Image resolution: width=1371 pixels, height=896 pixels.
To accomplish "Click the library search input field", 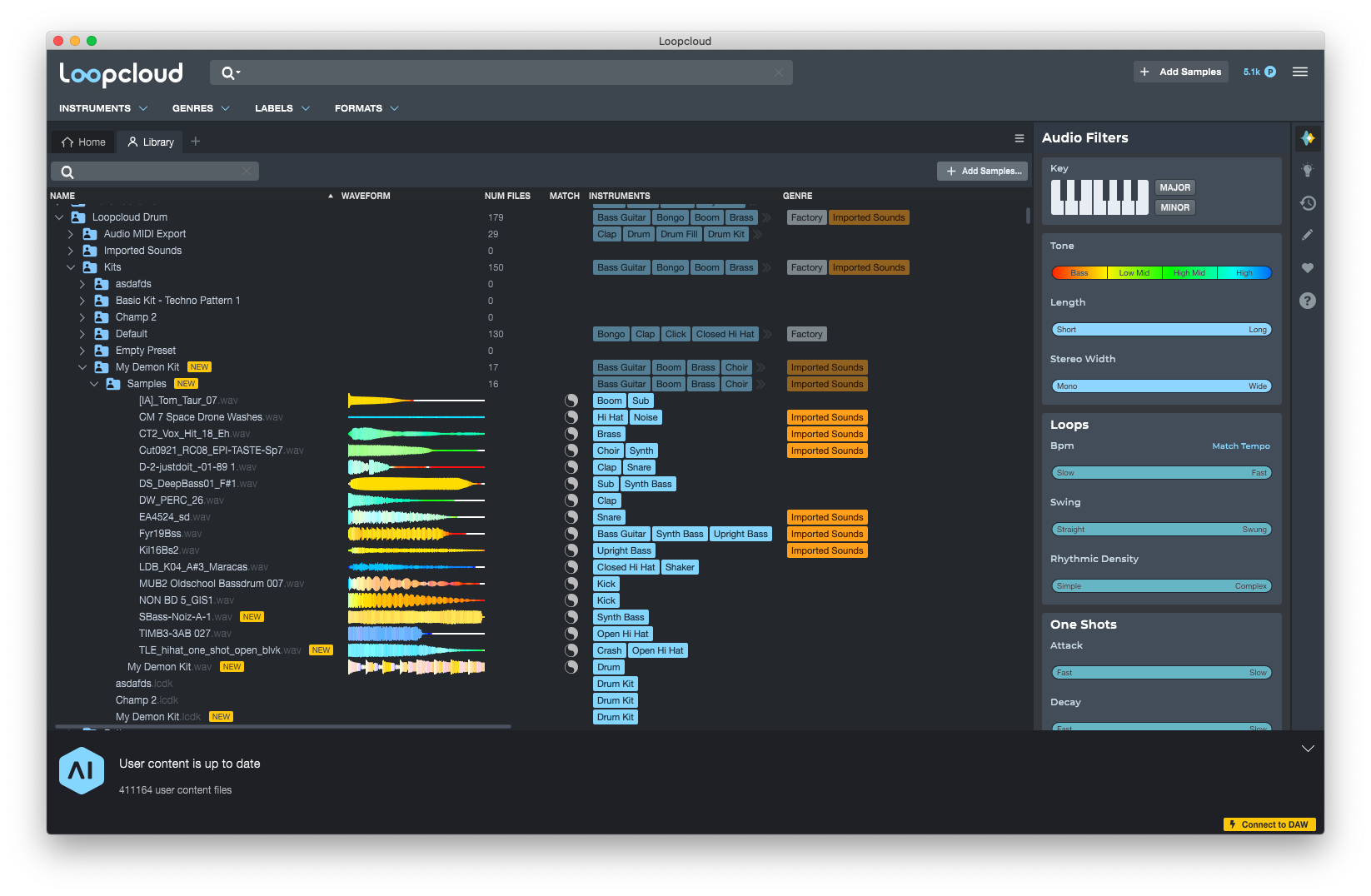I will tap(155, 172).
